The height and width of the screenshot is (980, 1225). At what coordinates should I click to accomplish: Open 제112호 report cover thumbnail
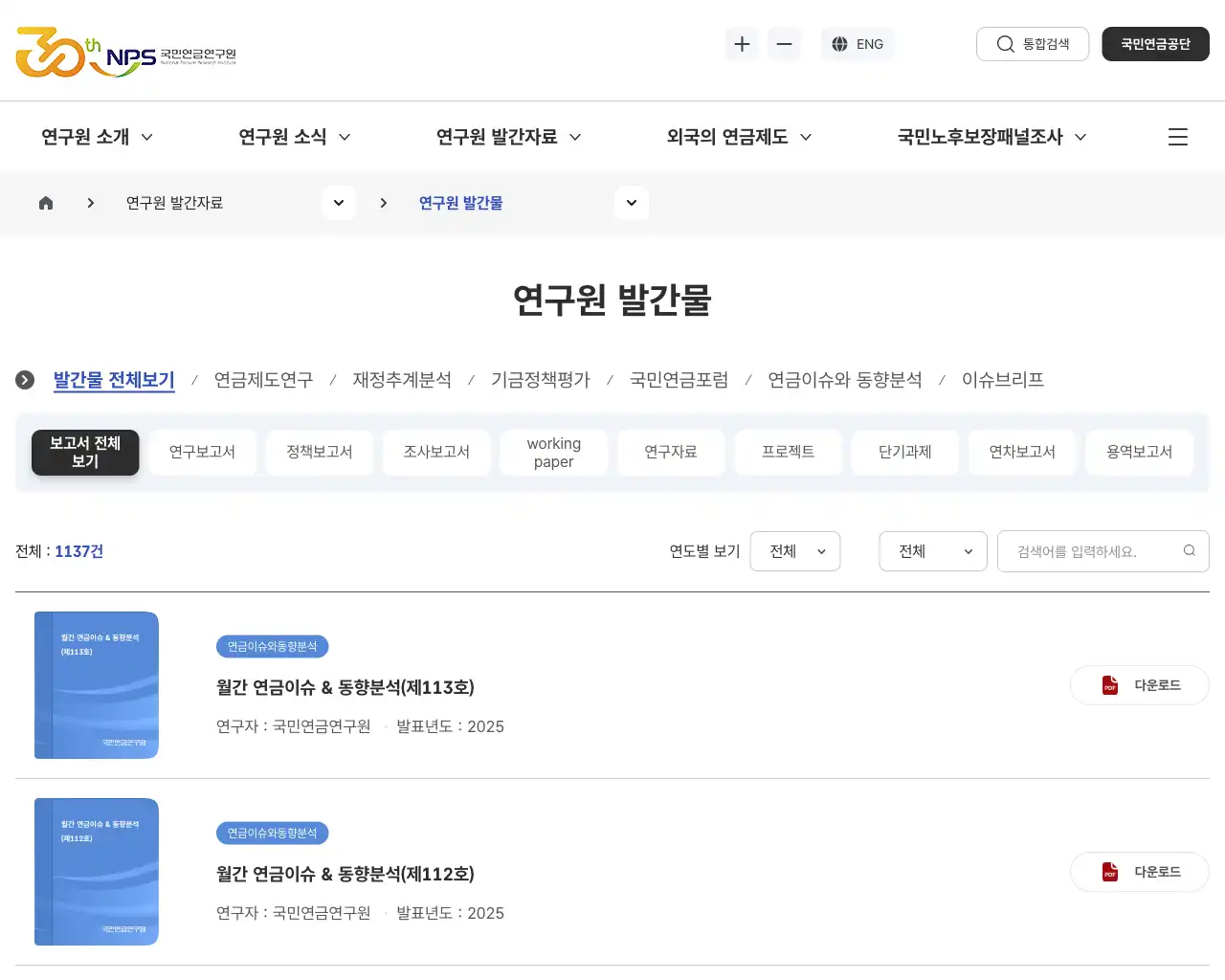97,872
